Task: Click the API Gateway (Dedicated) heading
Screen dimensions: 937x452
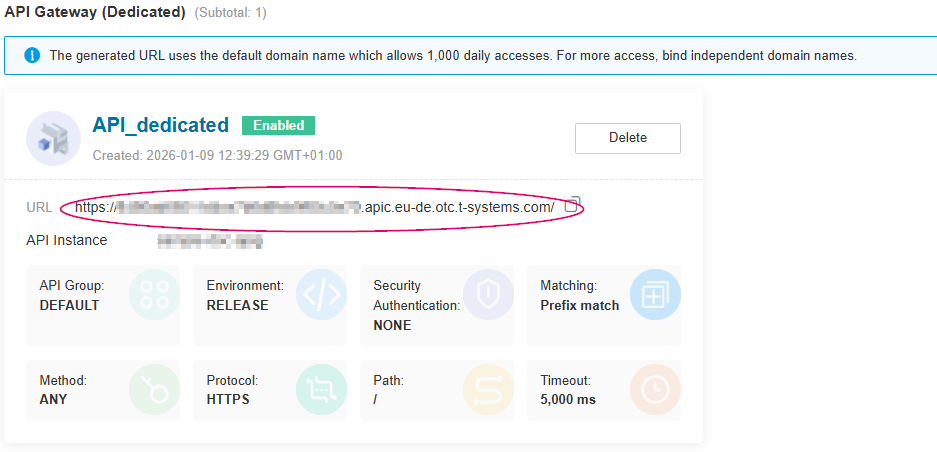Action: click(x=95, y=13)
